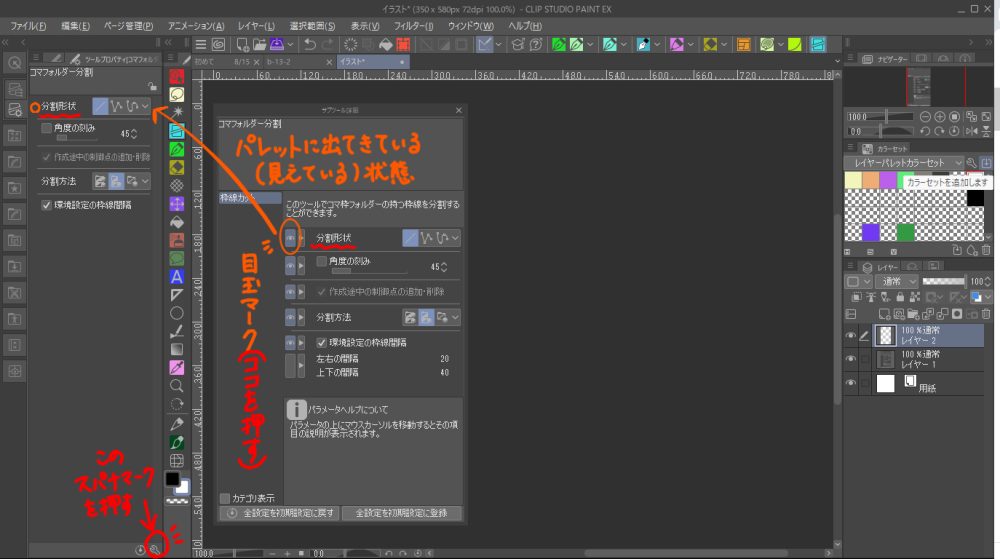Flip the navigator view horizontally

(x=971, y=131)
